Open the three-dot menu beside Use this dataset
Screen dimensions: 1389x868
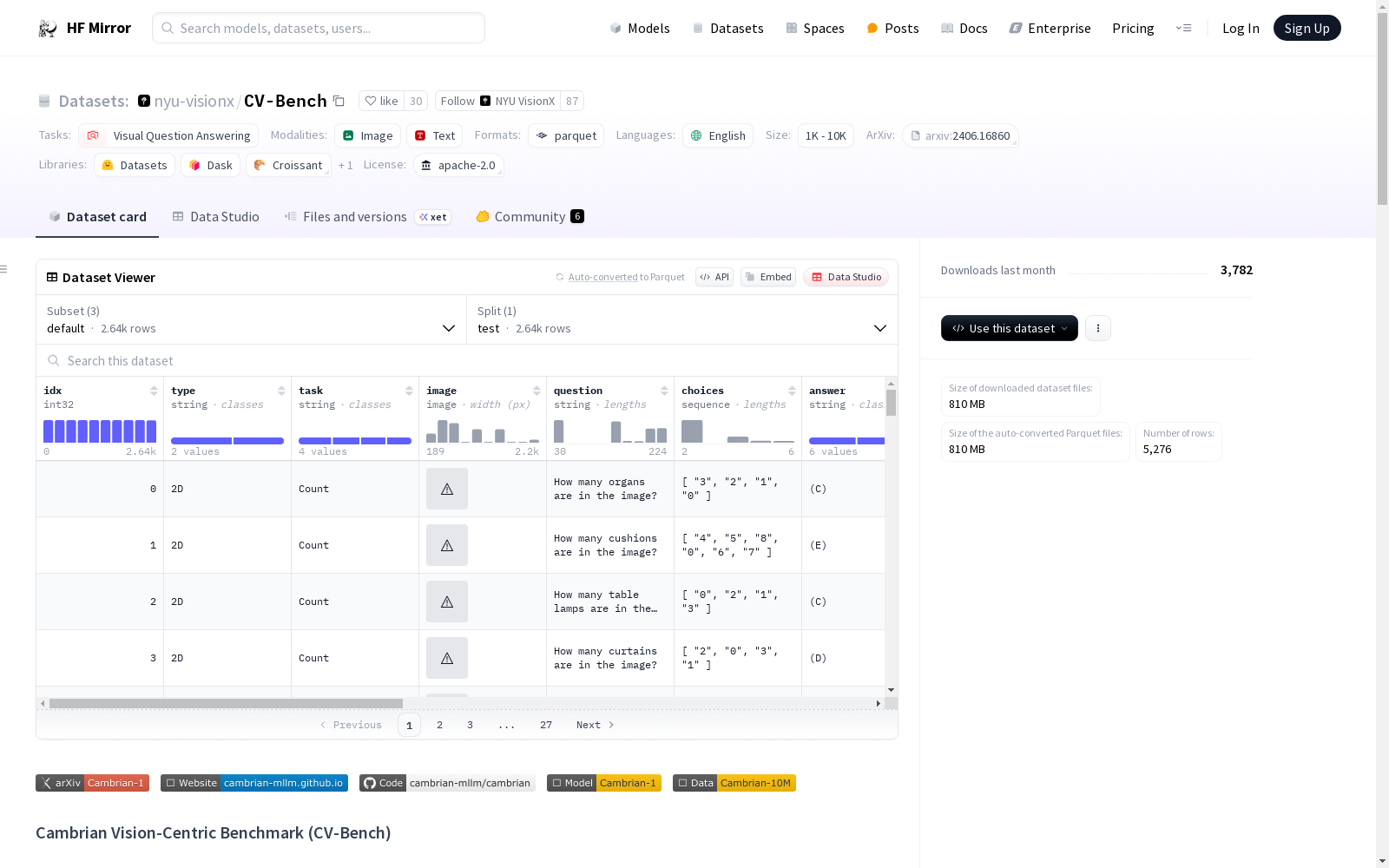1098,328
